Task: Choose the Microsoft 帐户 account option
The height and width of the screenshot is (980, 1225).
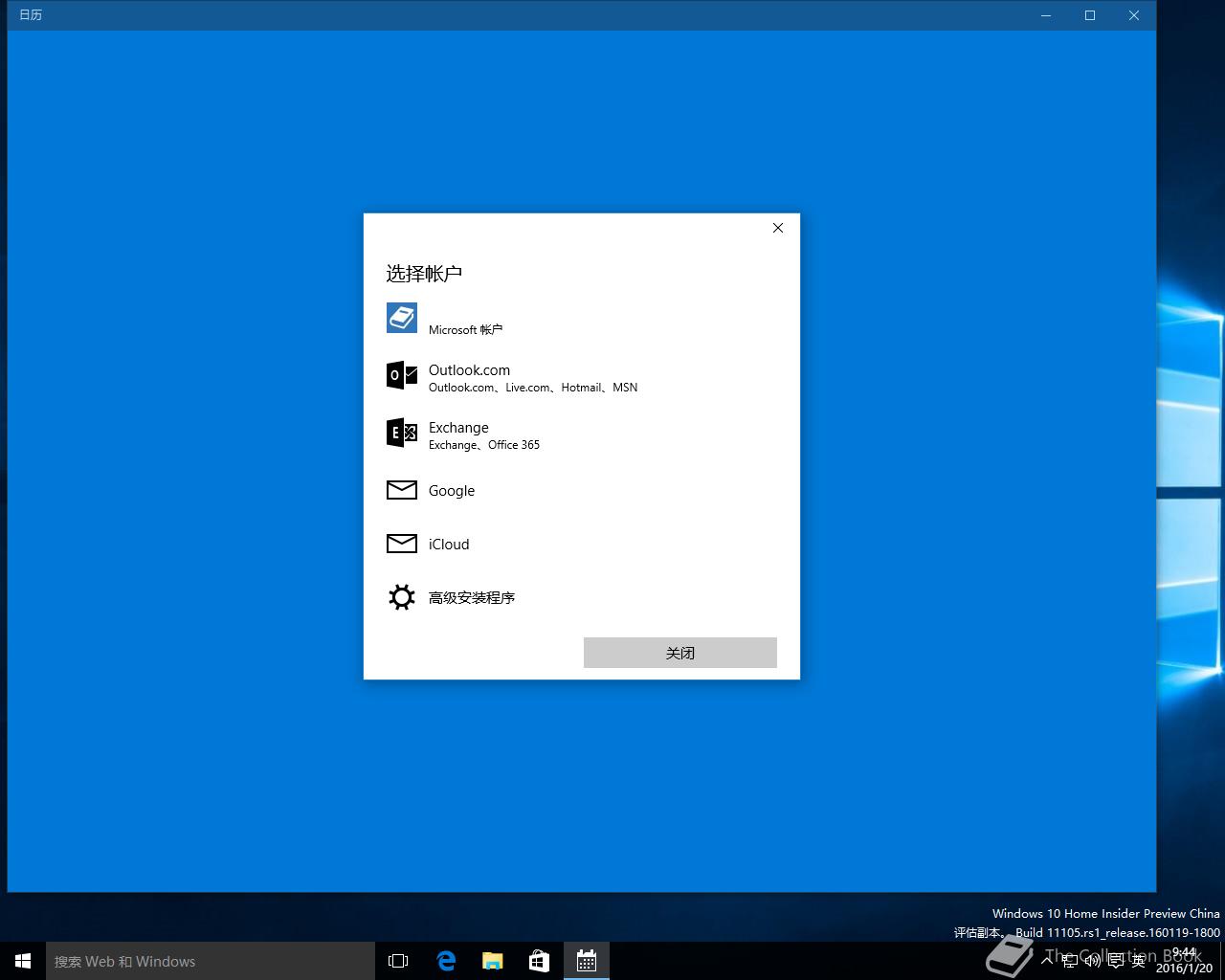Action: (x=581, y=319)
